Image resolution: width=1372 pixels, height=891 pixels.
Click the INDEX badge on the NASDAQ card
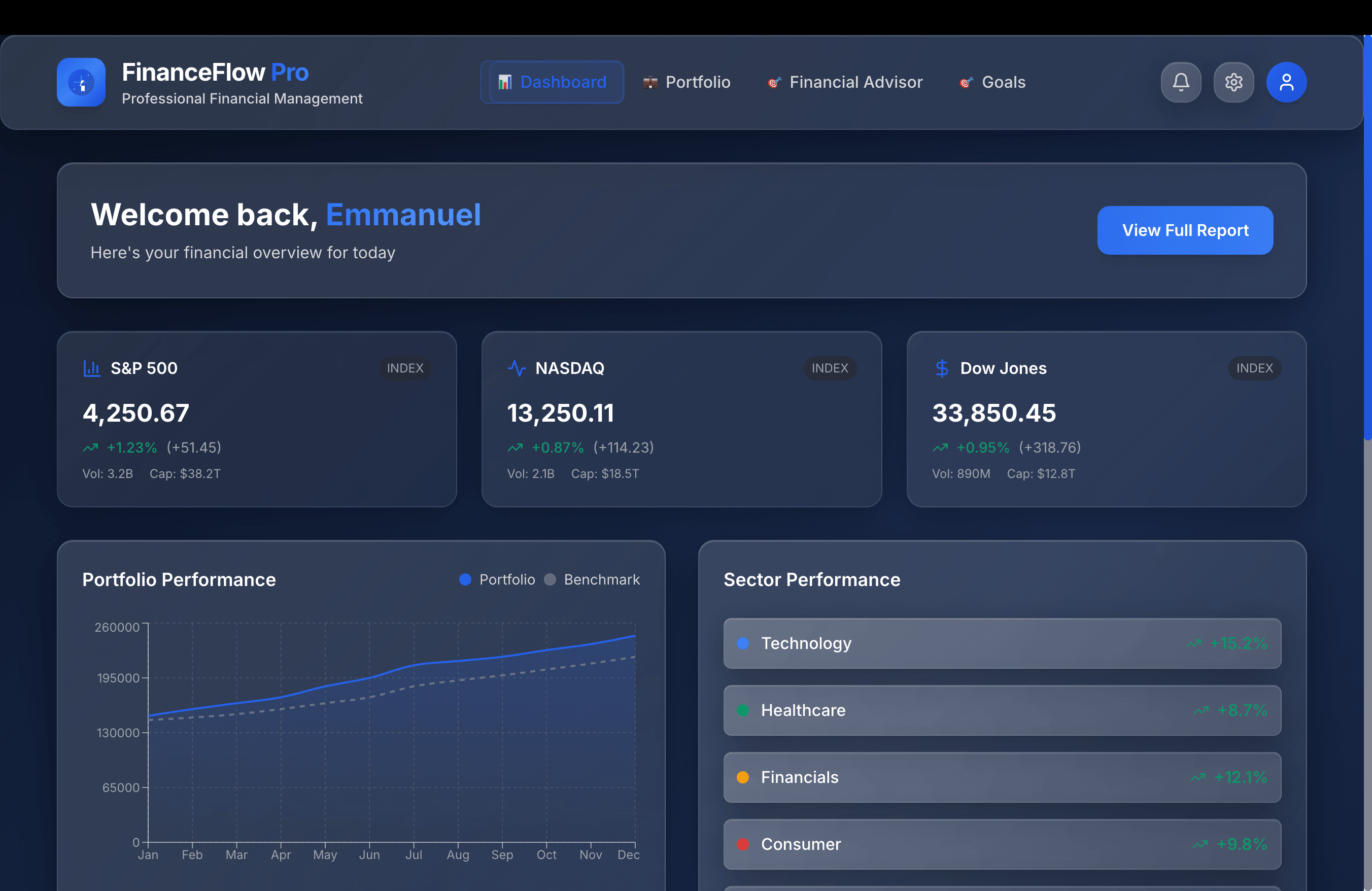(830, 368)
